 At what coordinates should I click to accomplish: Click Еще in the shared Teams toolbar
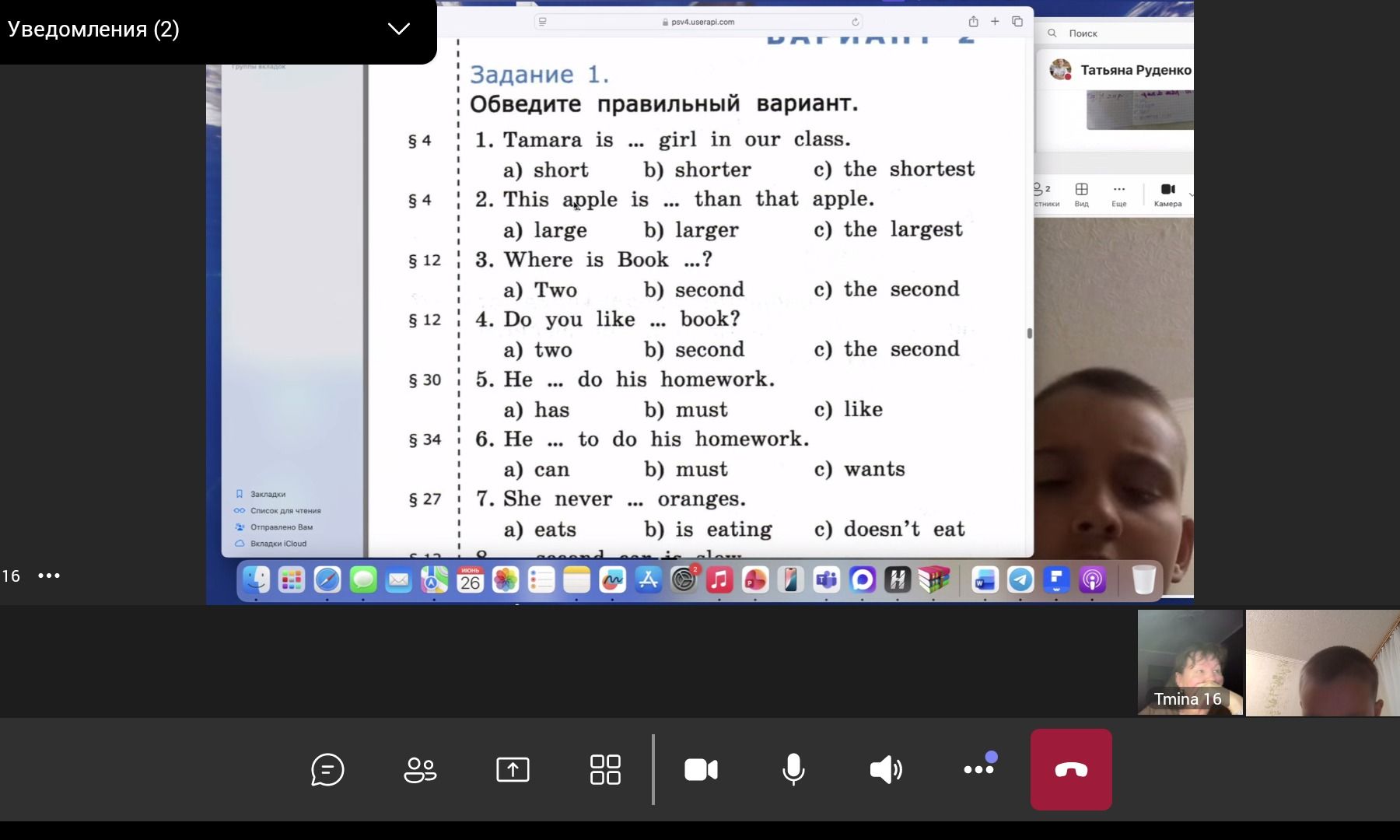[1119, 194]
